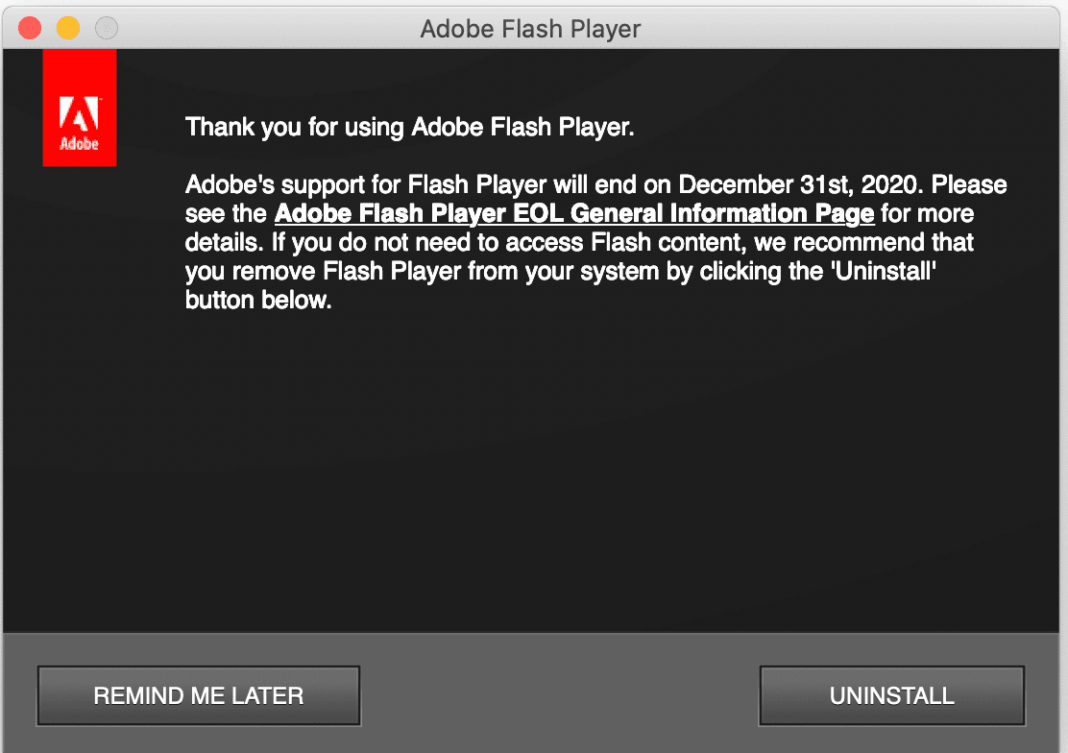Click the gray zoom window button

pyautogui.click(x=105, y=28)
